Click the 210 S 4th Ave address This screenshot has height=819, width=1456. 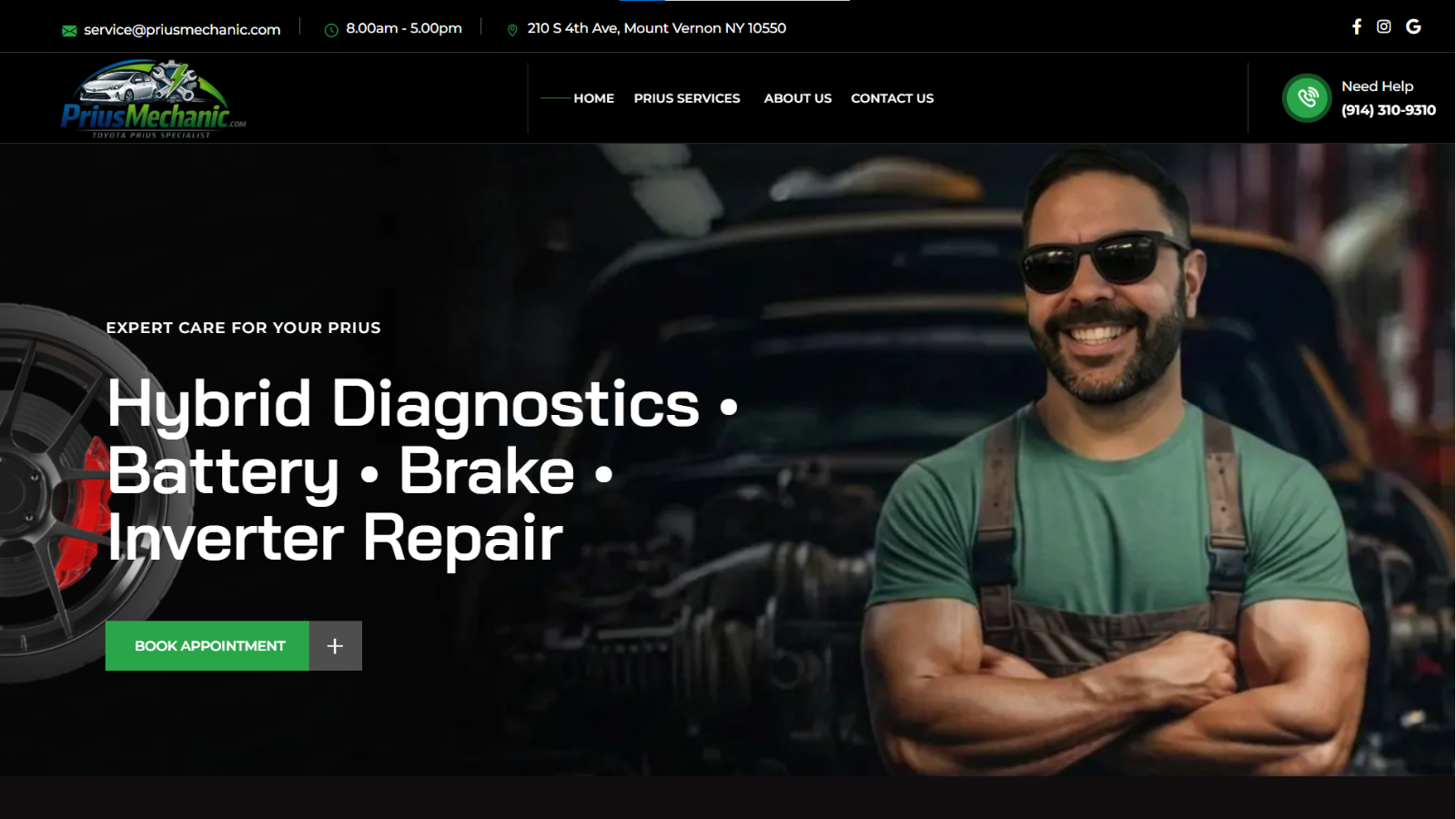657,28
